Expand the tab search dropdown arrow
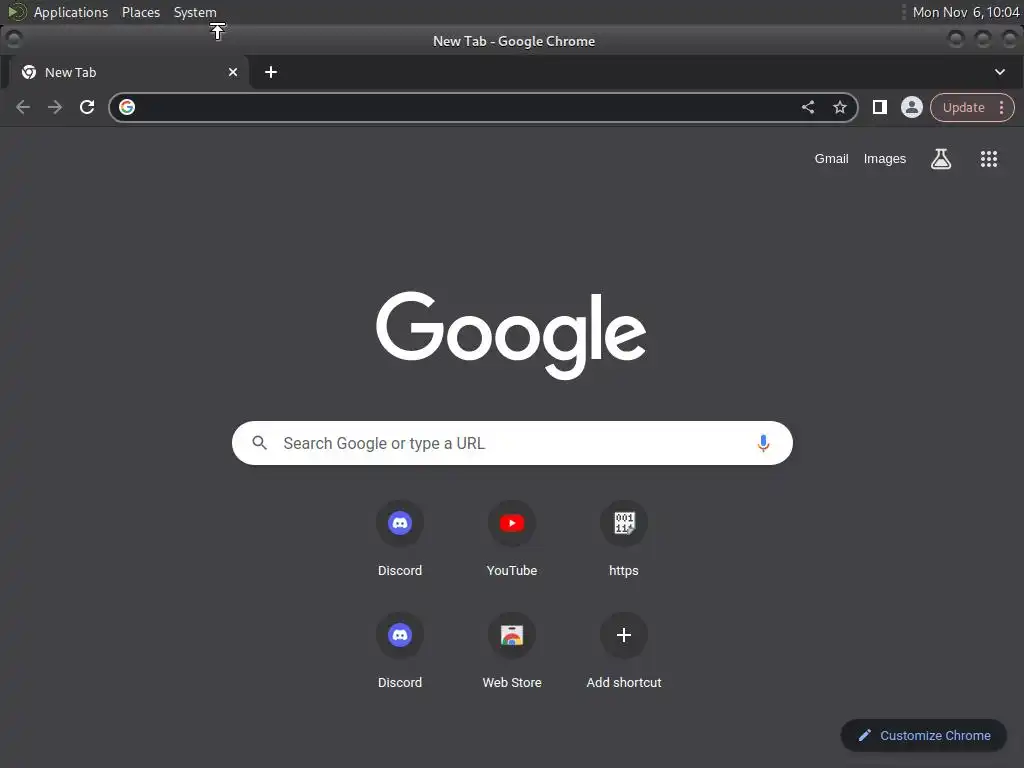The image size is (1024, 768). (x=1000, y=72)
